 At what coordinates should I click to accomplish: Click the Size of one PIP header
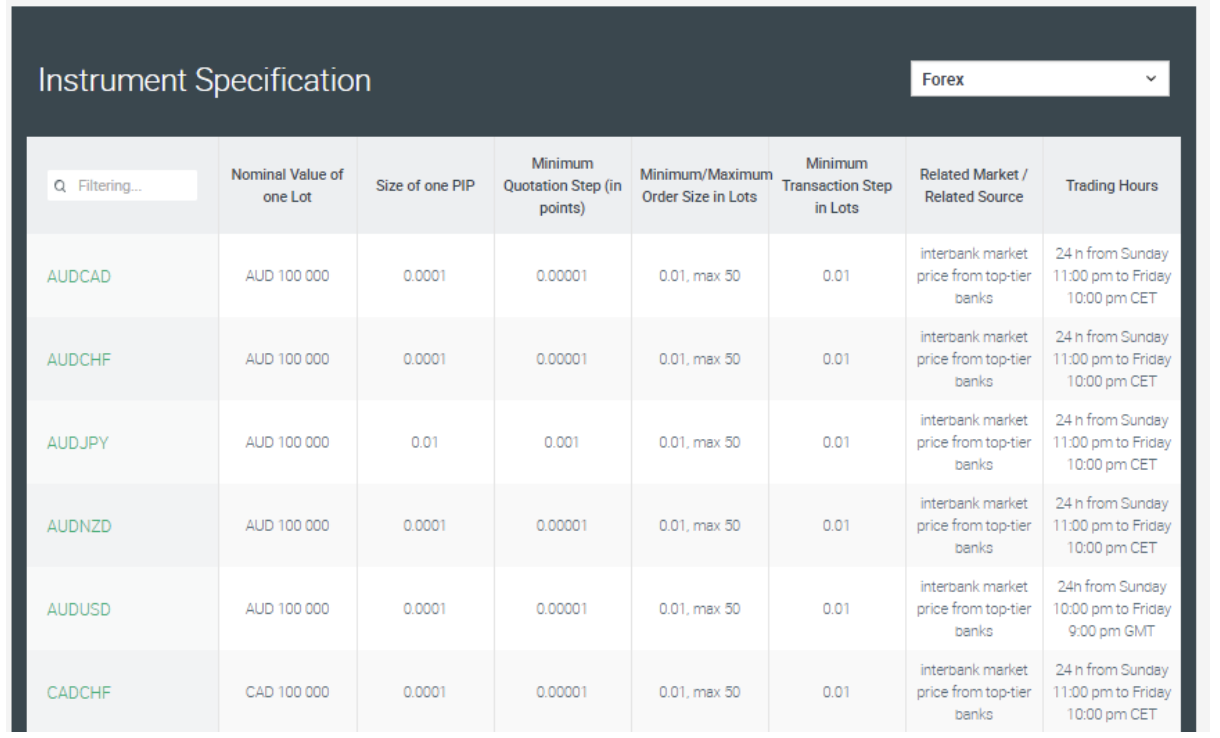[425, 186]
